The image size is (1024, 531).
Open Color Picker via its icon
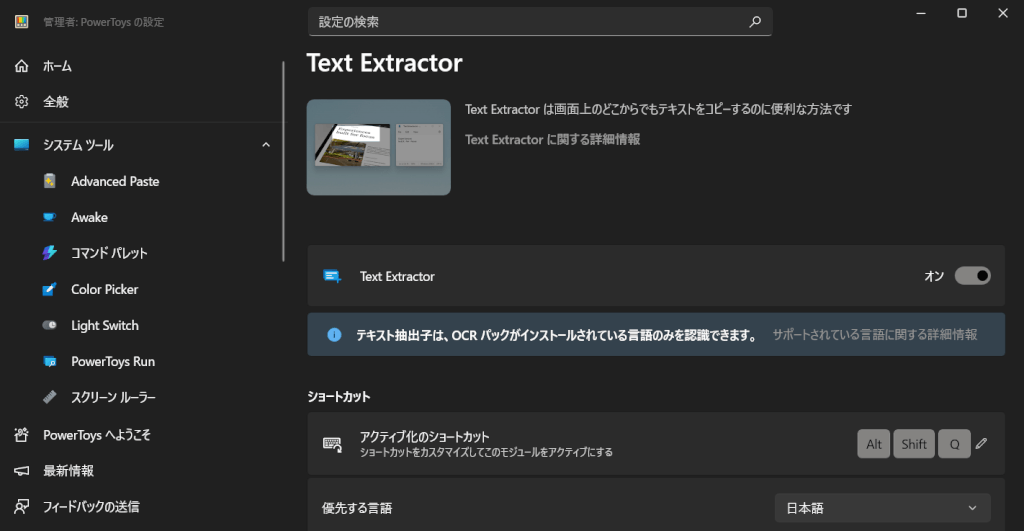point(50,289)
